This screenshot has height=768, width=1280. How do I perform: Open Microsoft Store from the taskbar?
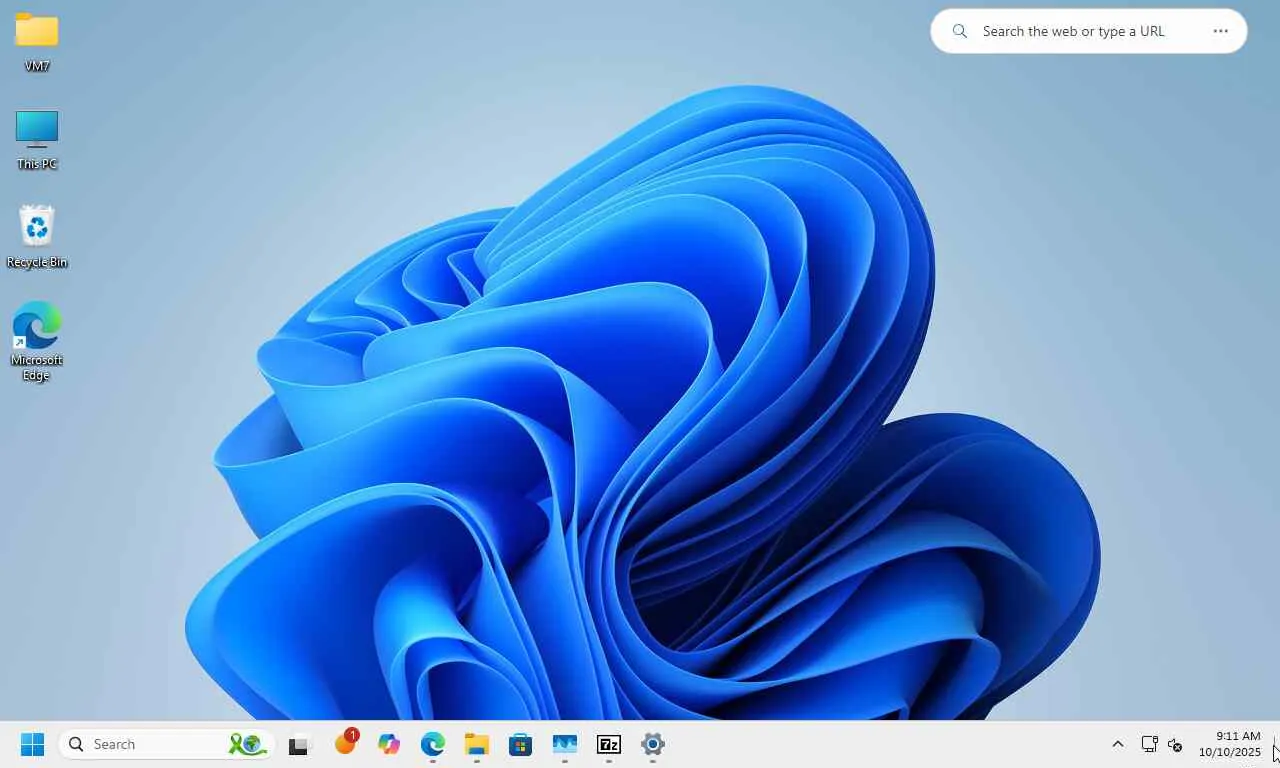click(x=521, y=744)
